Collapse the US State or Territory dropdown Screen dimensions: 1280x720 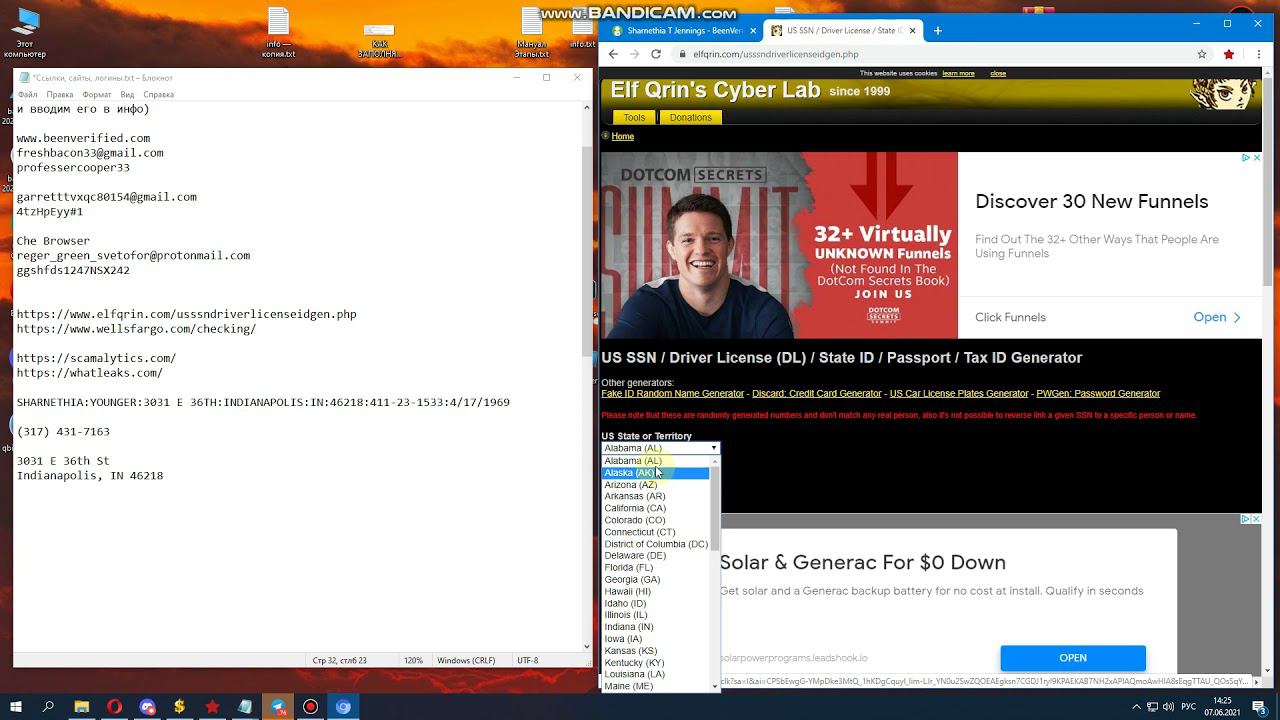(660, 448)
